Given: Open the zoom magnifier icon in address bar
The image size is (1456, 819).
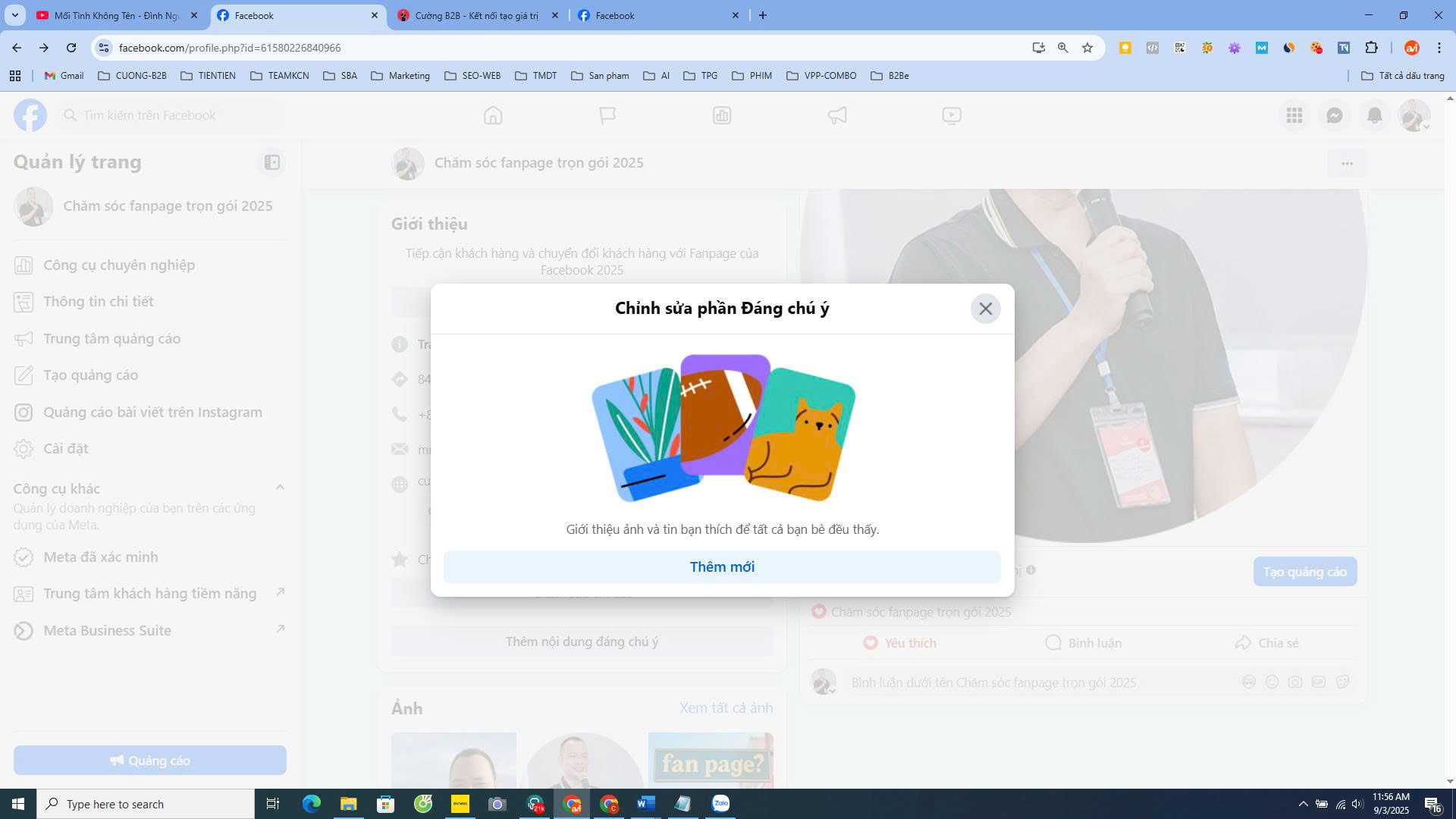Looking at the screenshot, I should (x=1063, y=48).
